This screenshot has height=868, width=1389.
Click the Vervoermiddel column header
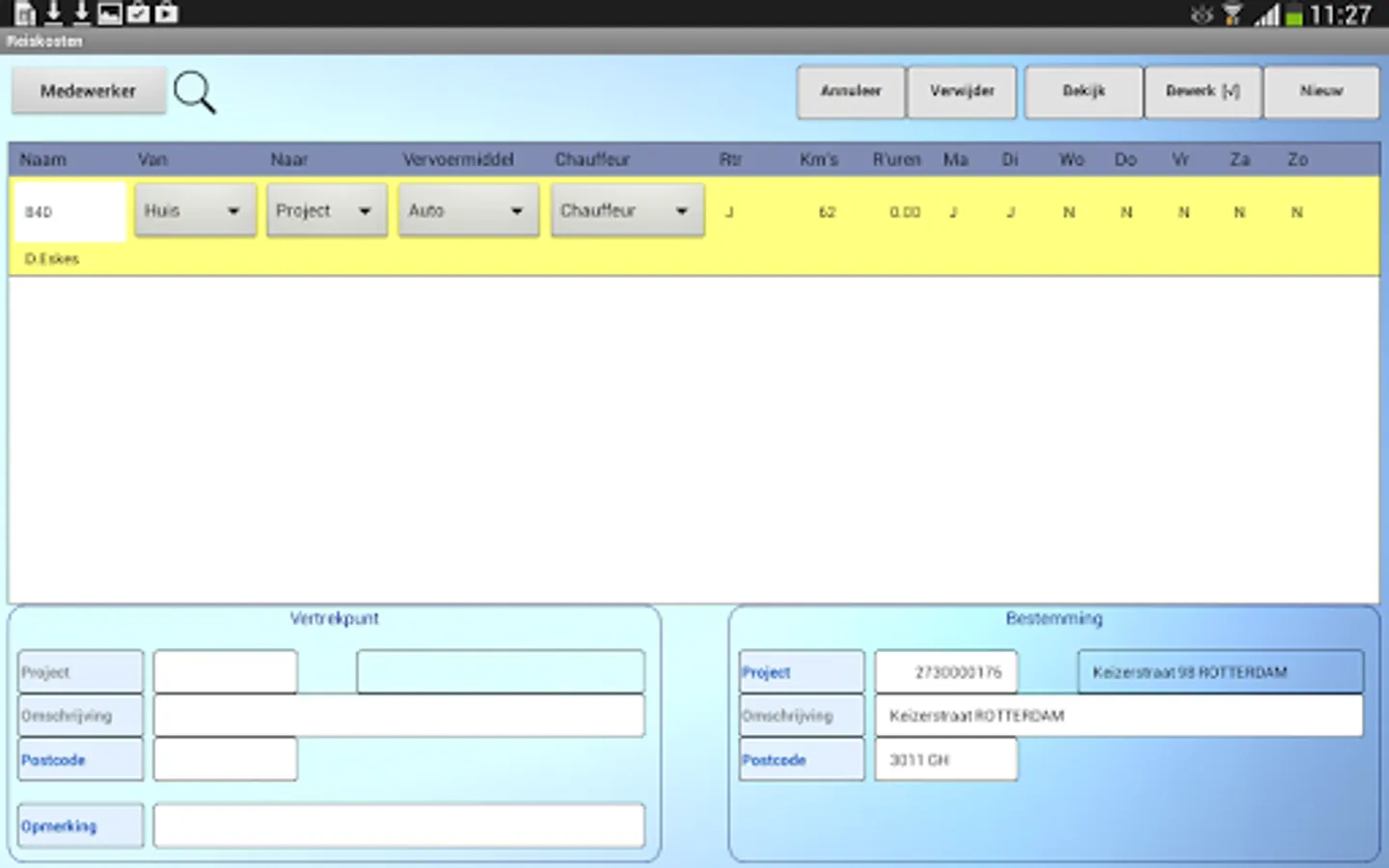pos(458,159)
